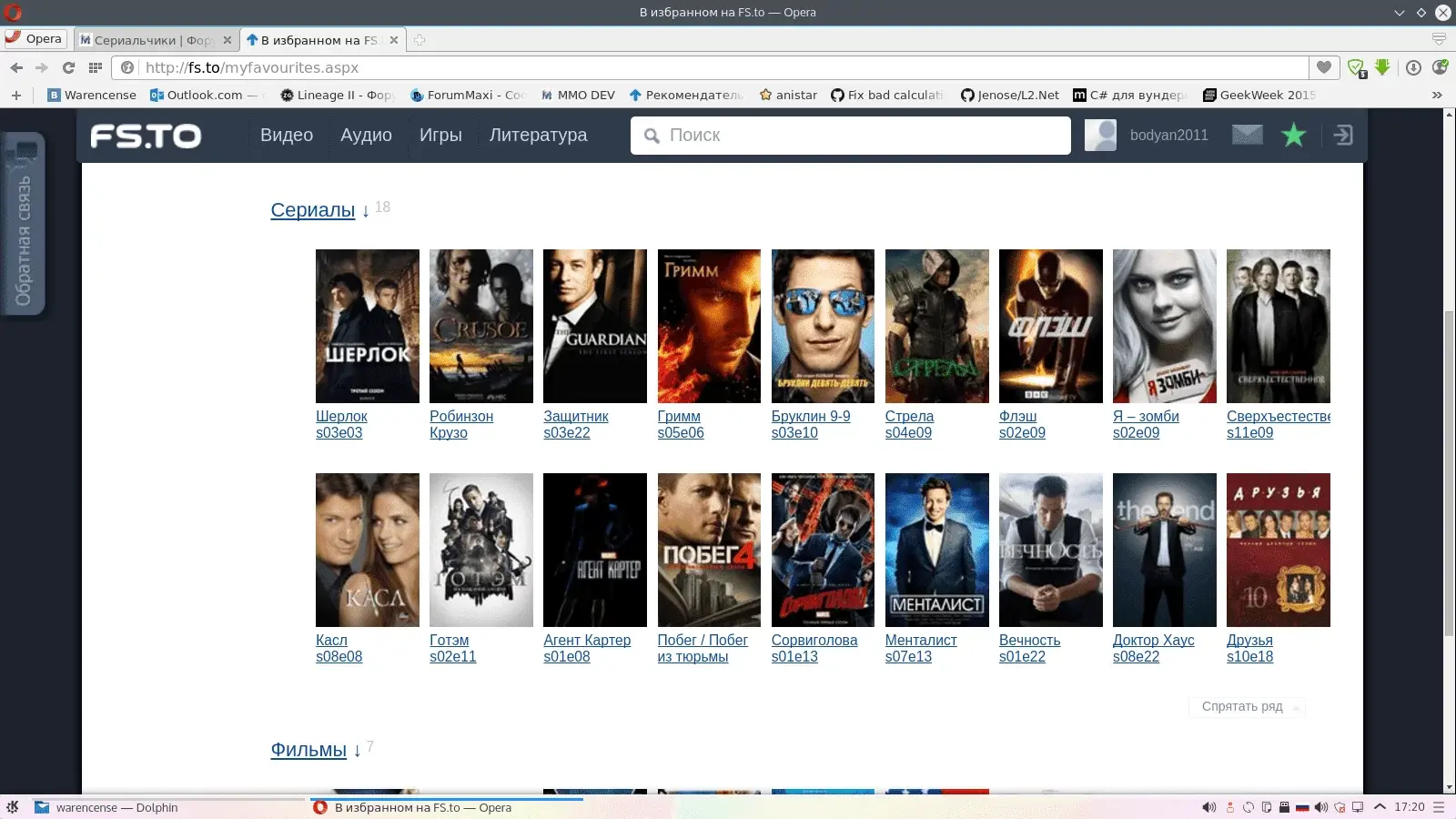This screenshot has height=819, width=1456.
Task: Click the Защитник title link
Action: point(576,416)
